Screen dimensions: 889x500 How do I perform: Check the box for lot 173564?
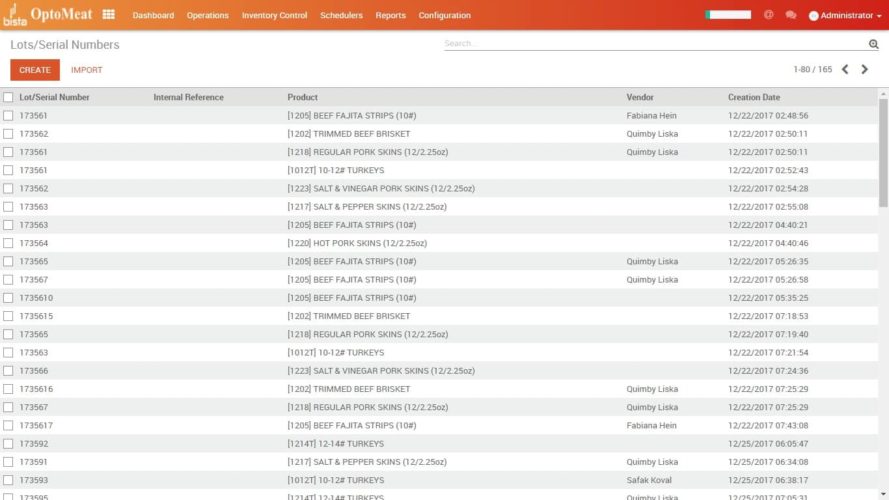(x=9, y=243)
